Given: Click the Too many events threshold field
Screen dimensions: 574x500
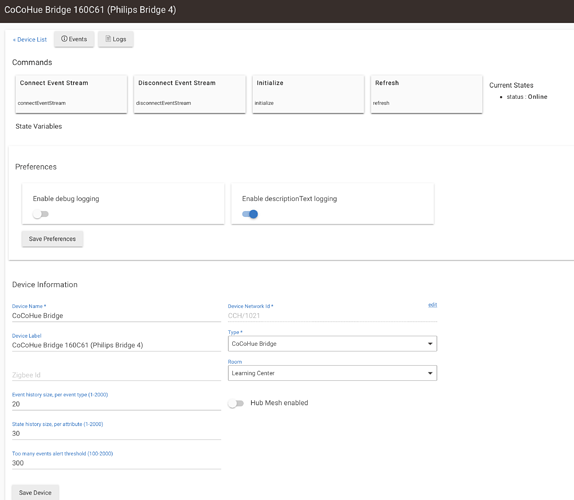Looking at the screenshot, I should pos(116,463).
